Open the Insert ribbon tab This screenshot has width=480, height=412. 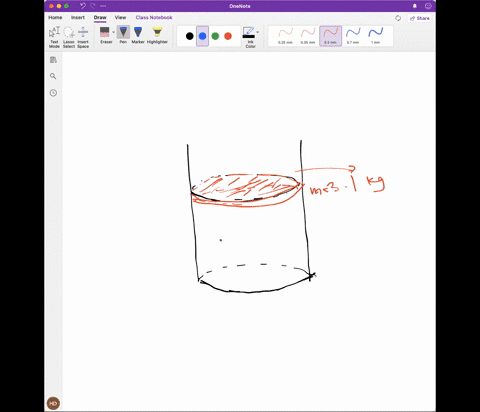(x=78, y=17)
